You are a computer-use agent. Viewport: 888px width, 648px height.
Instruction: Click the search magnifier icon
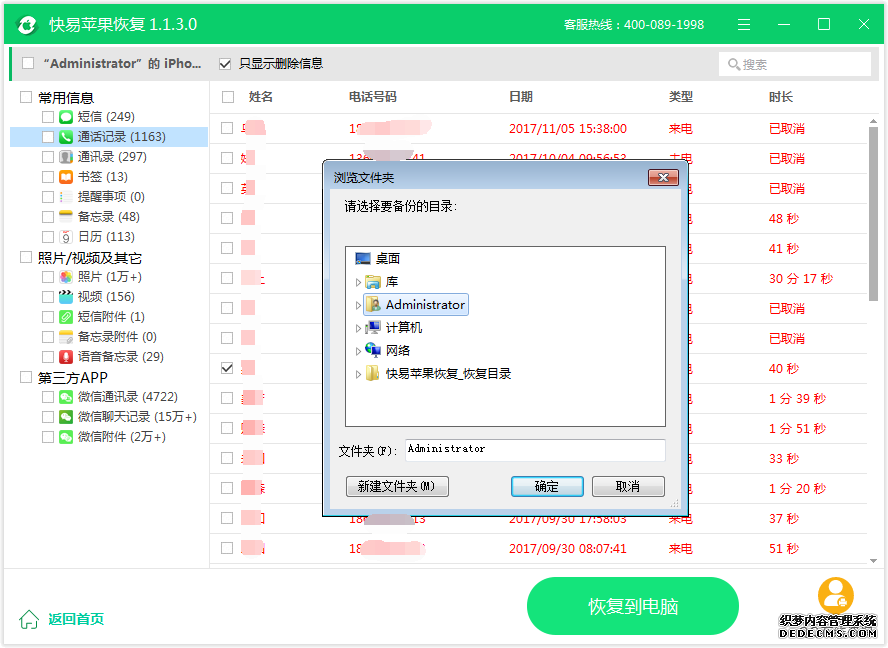pyautogui.click(x=734, y=65)
